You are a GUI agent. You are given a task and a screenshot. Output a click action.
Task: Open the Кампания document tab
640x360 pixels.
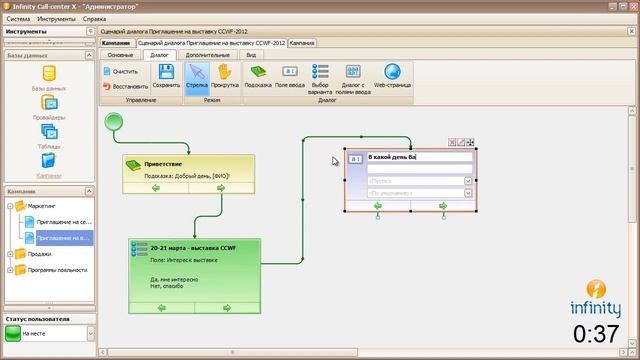[x=302, y=43]
